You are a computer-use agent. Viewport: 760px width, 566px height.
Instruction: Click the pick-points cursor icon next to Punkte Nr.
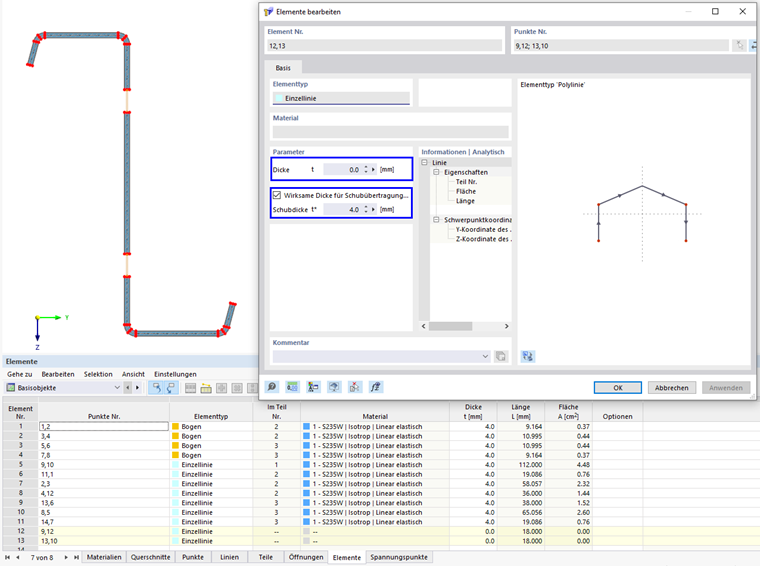740,46
